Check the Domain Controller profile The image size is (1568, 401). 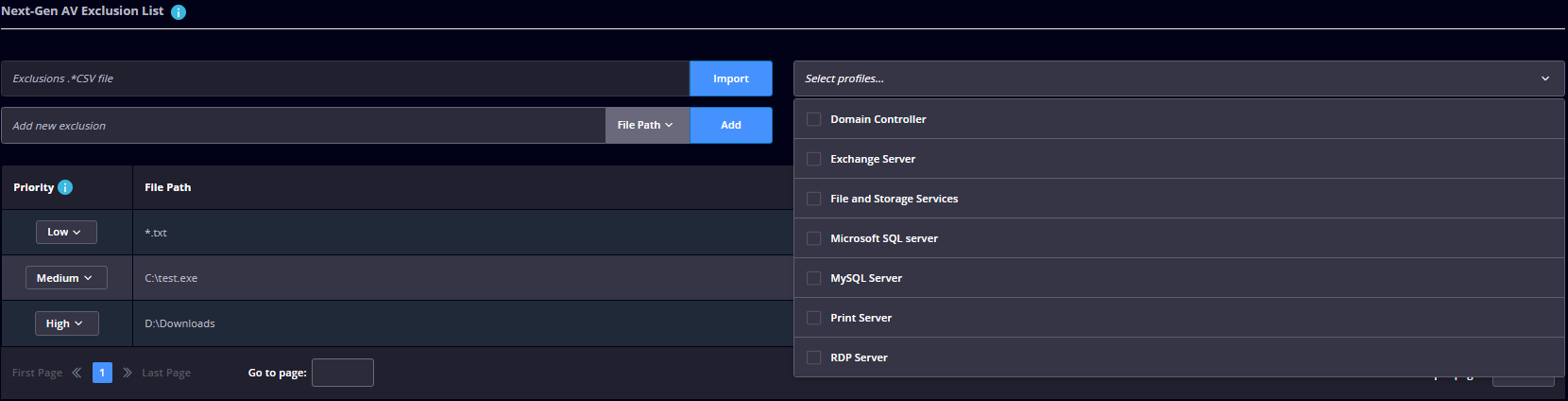[x=813, y=119]
